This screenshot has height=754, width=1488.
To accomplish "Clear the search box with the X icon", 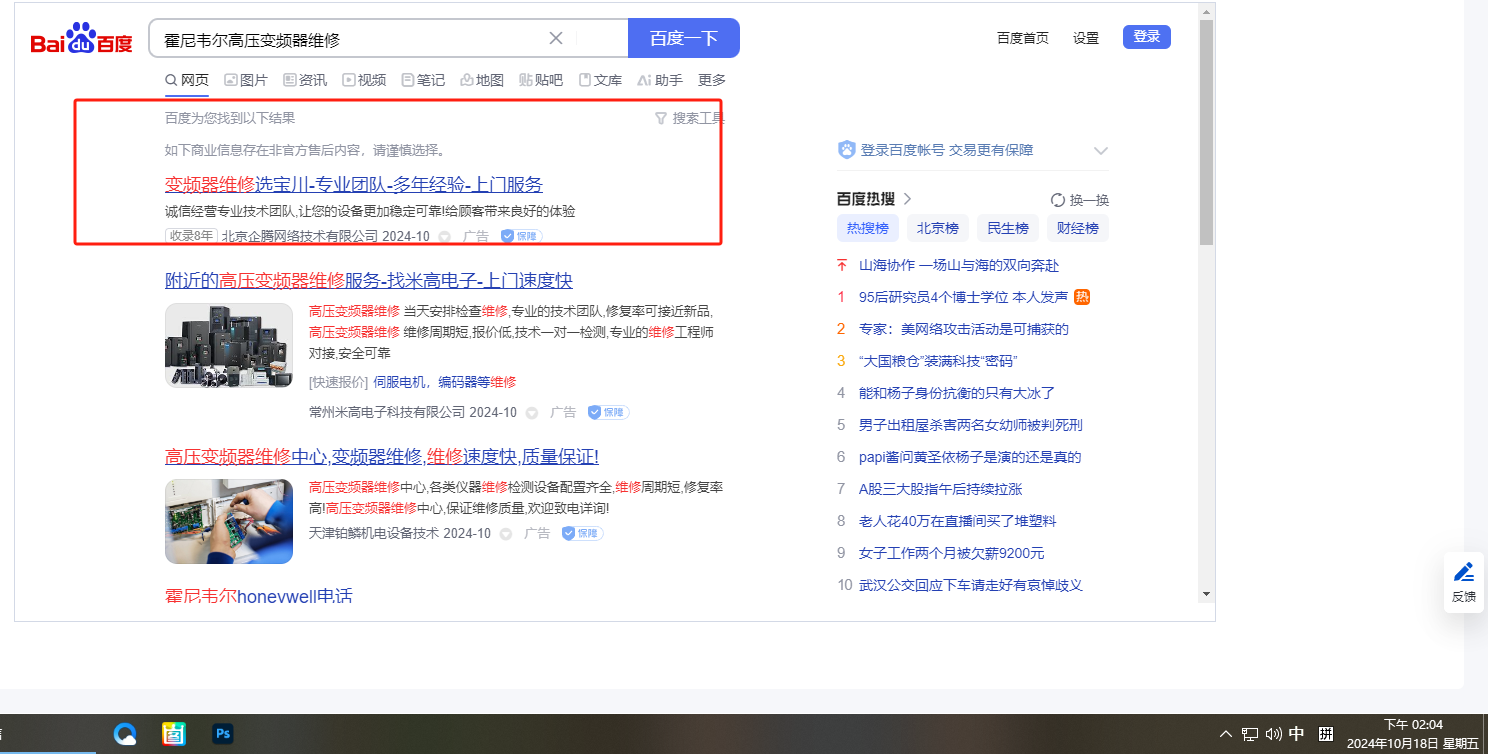I will pyautogui.click(x=556, y=39).
